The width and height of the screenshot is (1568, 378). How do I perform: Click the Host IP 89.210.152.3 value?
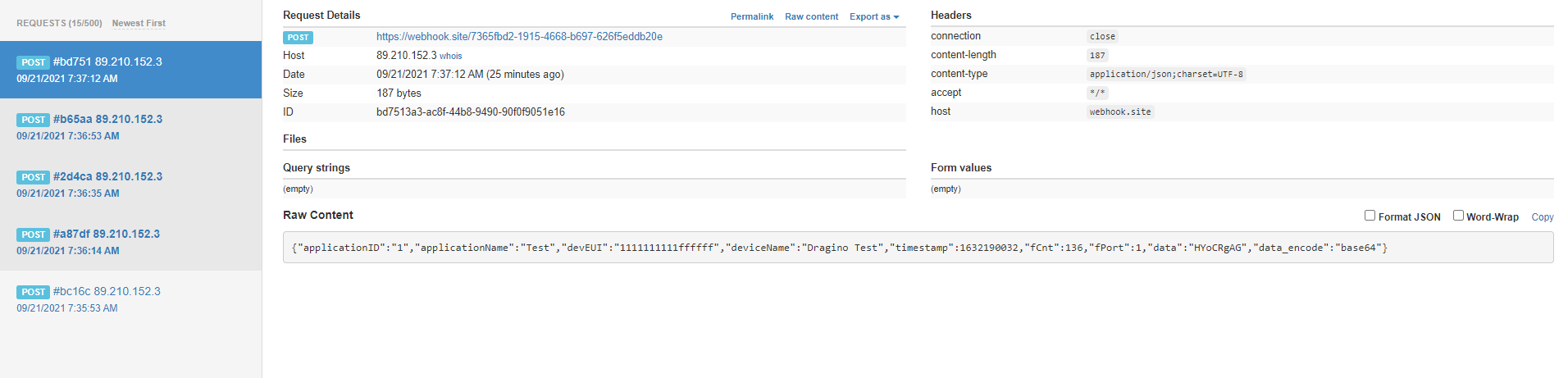407,56
